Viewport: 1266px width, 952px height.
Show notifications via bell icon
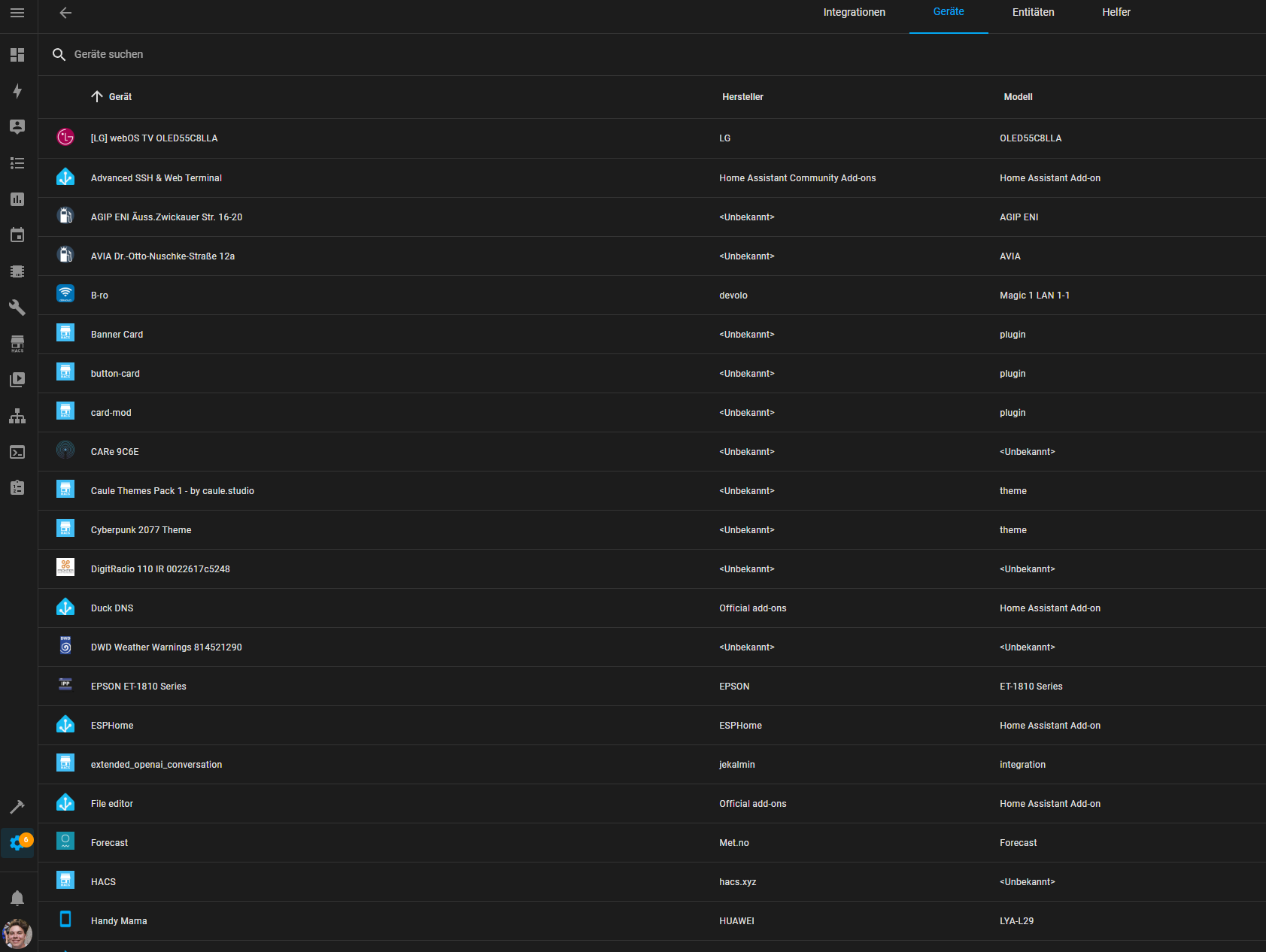pos(17,898)
